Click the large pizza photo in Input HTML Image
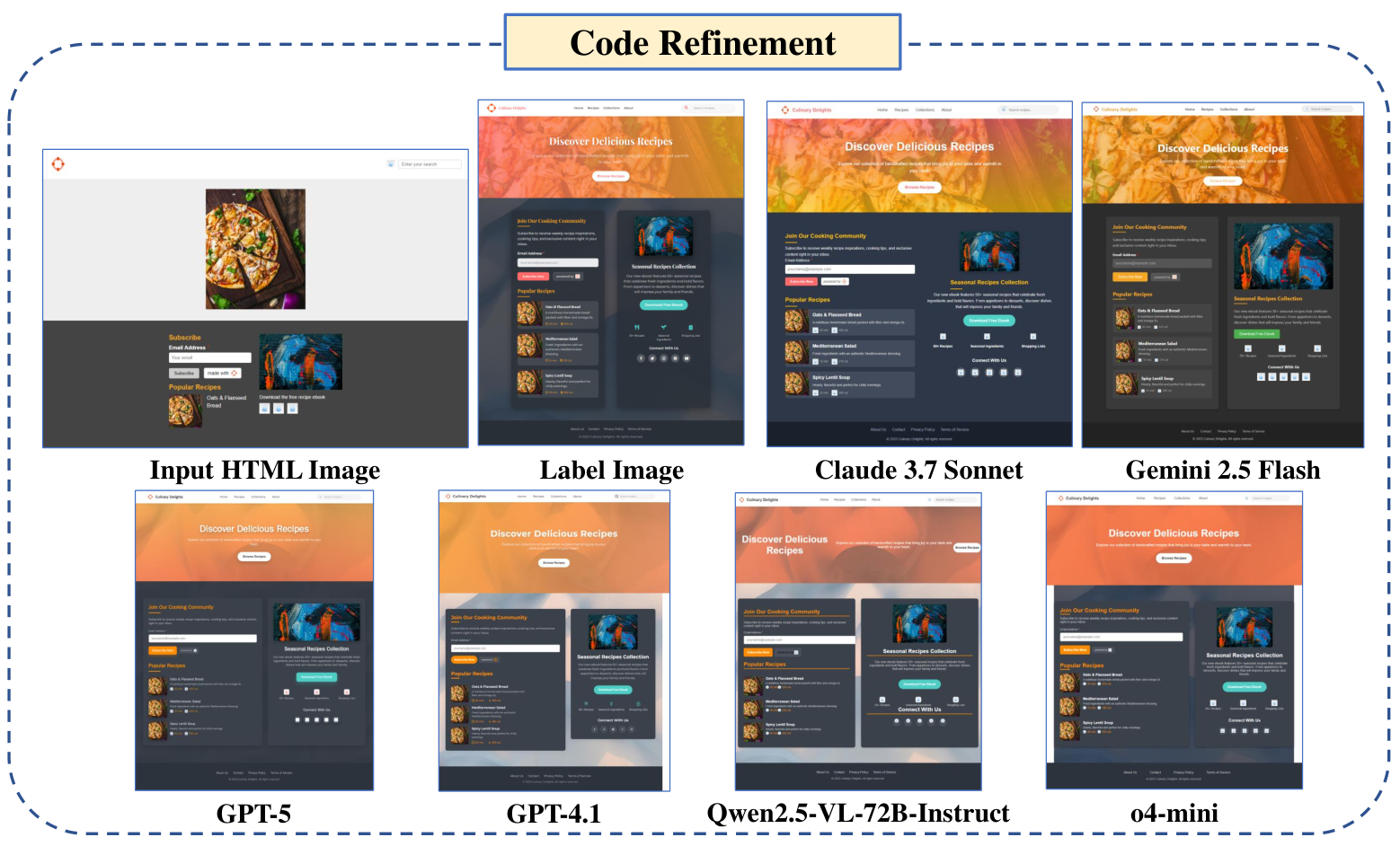This screenshot has height=846, width=1400. (x=255, y=249)
